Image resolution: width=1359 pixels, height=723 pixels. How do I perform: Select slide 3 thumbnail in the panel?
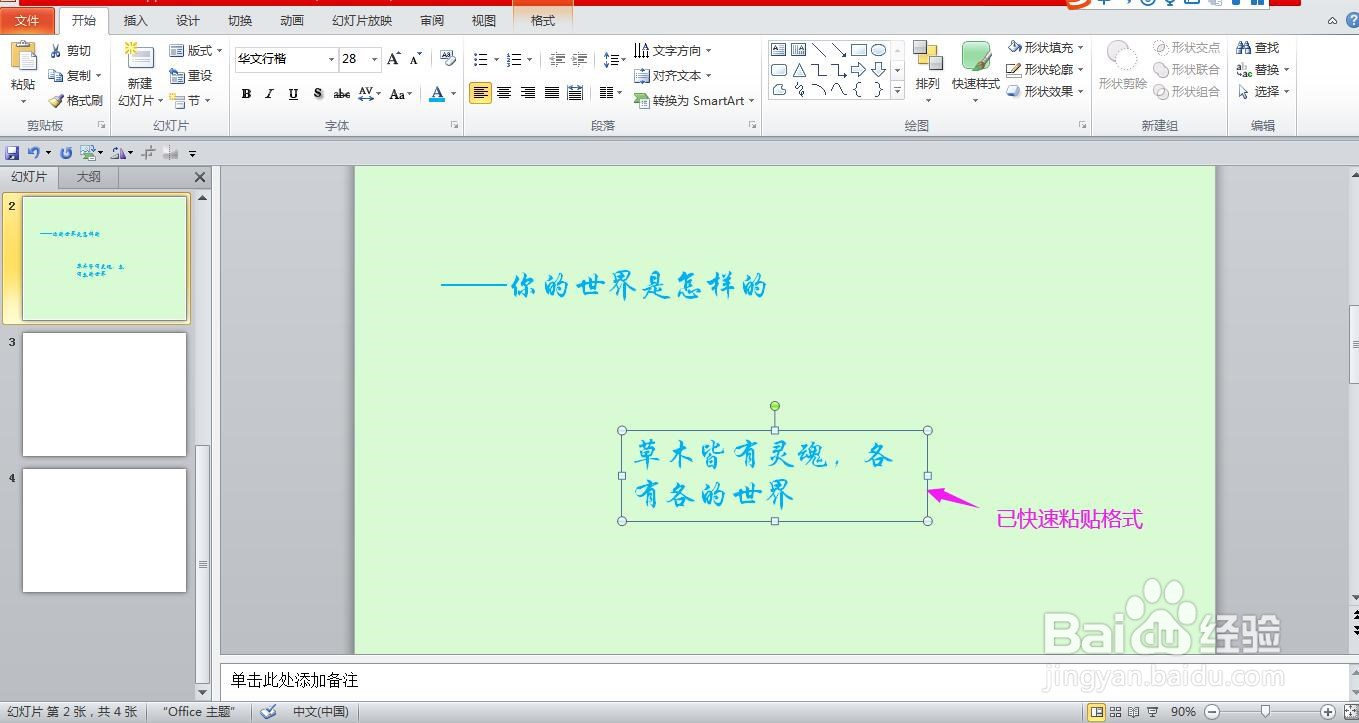(x=104, y=393)
